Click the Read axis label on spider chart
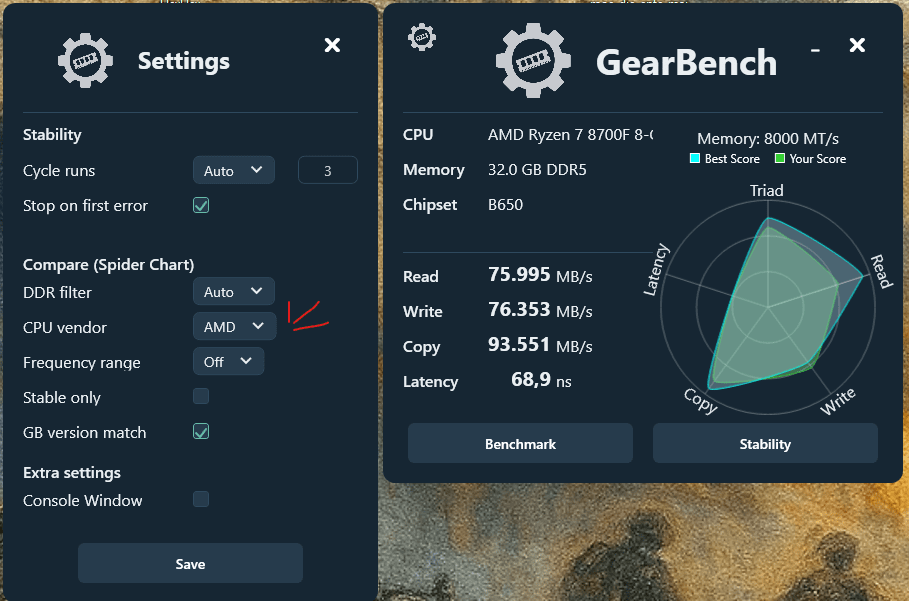Viewport: 909px width, 601px height. (x=881, y=271)
